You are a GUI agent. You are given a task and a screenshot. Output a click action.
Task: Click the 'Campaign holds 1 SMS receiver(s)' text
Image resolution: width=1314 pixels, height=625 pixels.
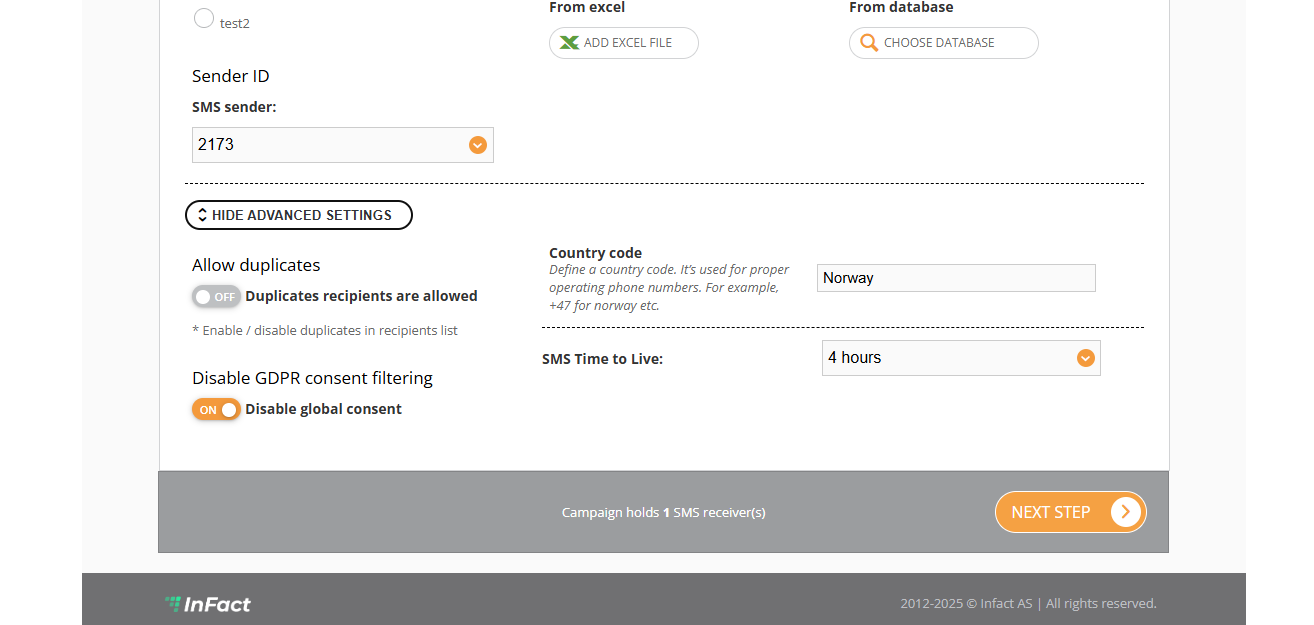click(663, 512)
